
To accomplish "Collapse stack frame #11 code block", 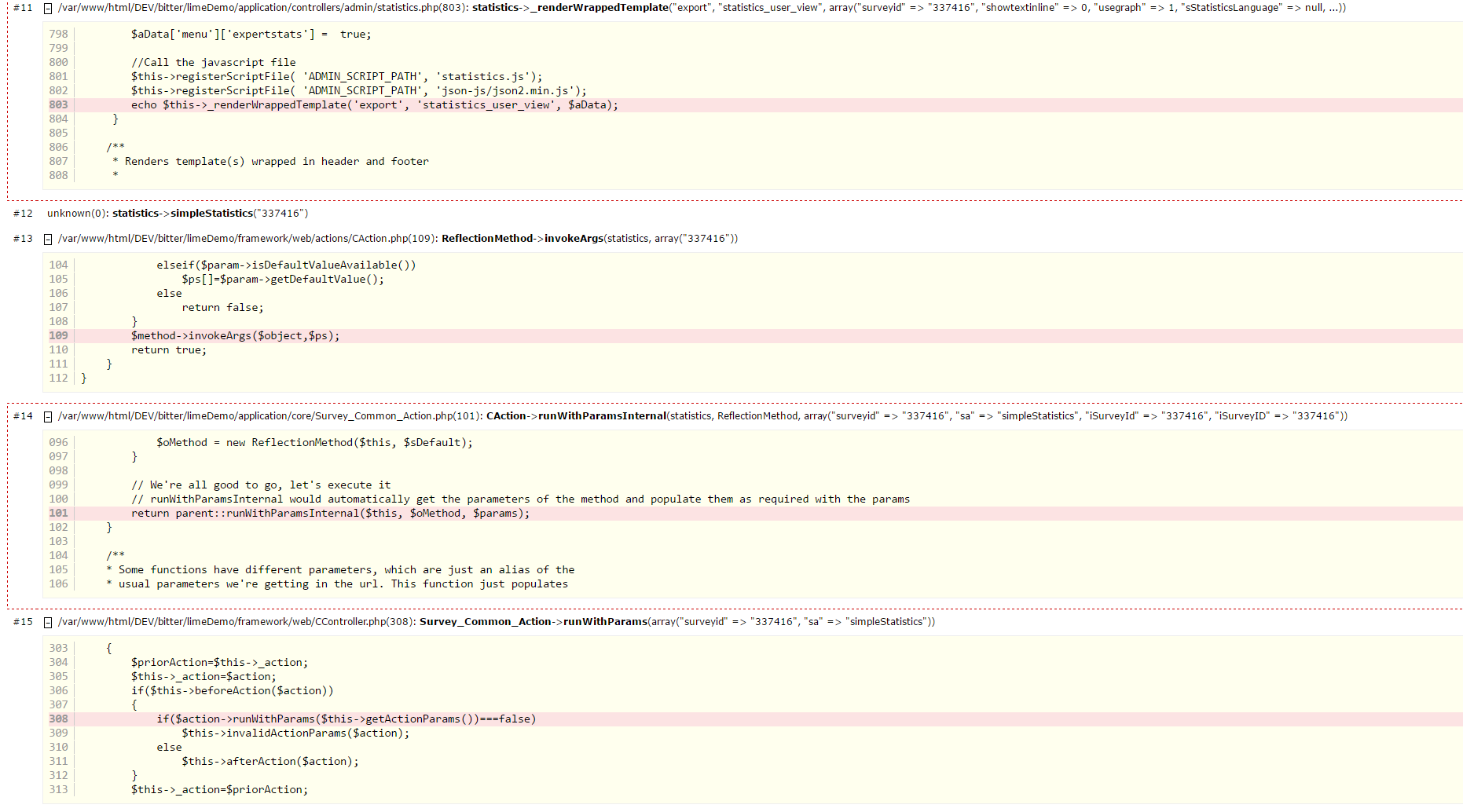I will pos(48,8).
